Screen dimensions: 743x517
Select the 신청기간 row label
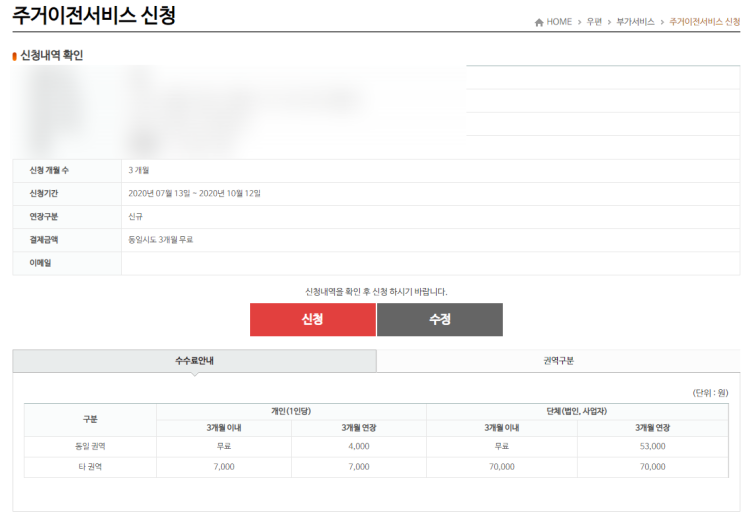[44, 193]
